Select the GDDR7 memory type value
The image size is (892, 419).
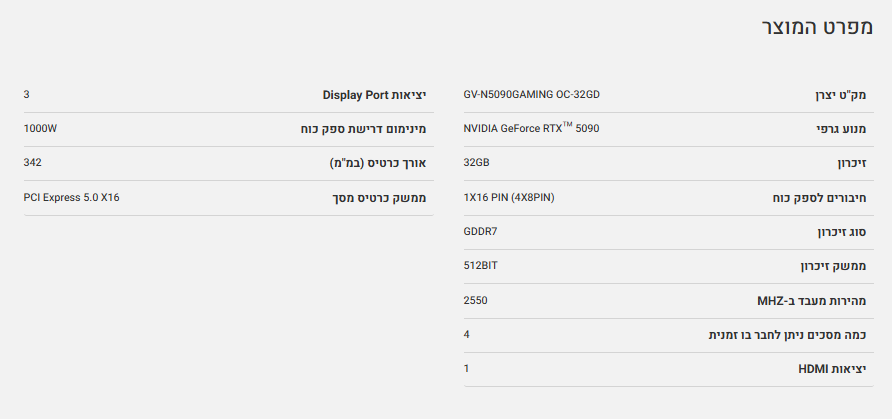click(480, 231)
